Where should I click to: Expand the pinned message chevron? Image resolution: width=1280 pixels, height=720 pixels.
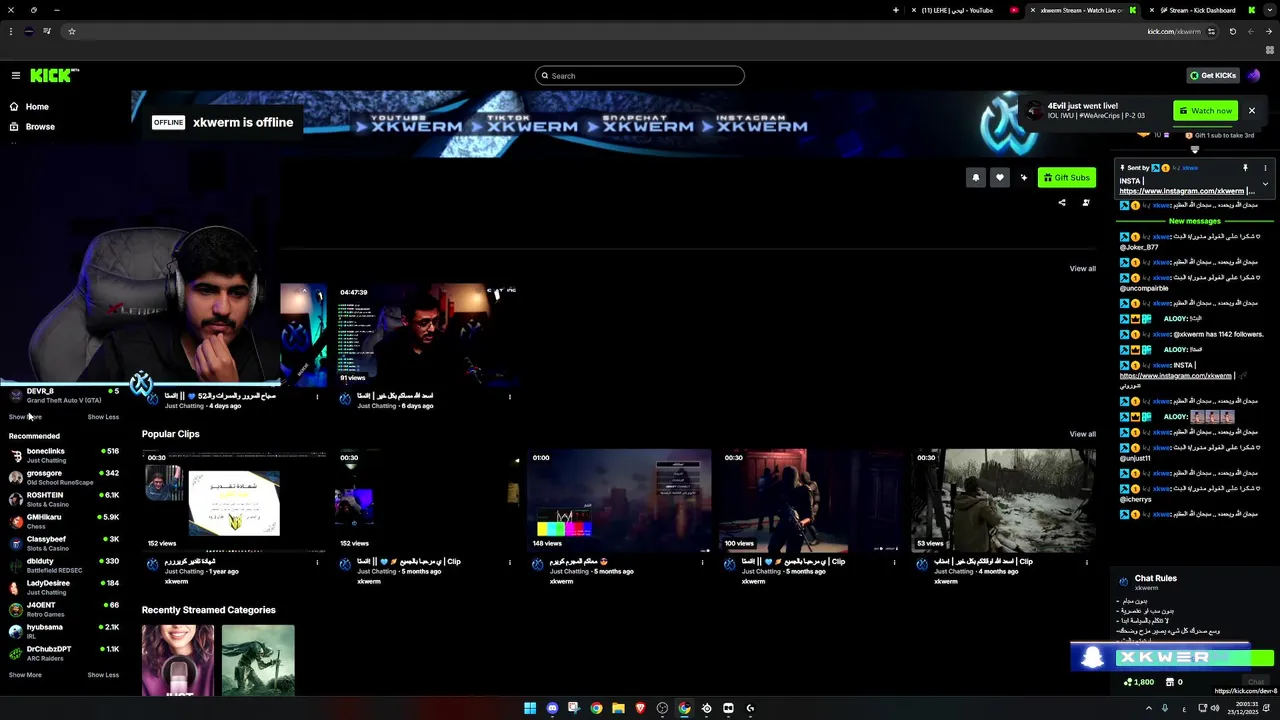pos(1265,184)
